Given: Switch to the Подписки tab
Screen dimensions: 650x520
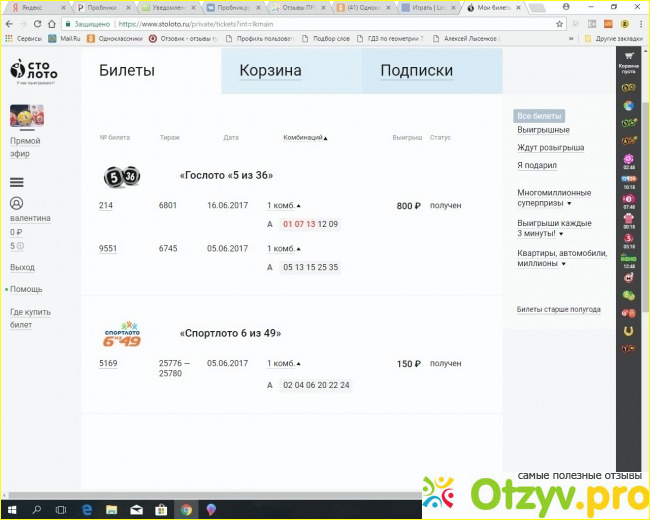Looking at the screenshot, I should click(416, 71).
